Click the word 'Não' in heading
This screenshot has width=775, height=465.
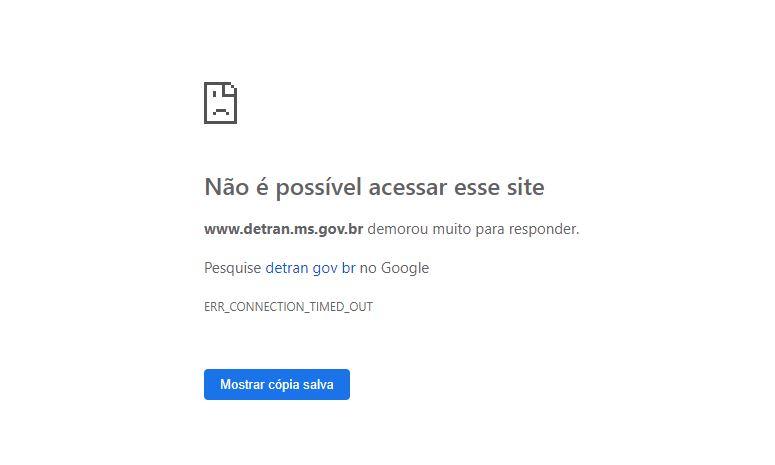coord(226,187)
